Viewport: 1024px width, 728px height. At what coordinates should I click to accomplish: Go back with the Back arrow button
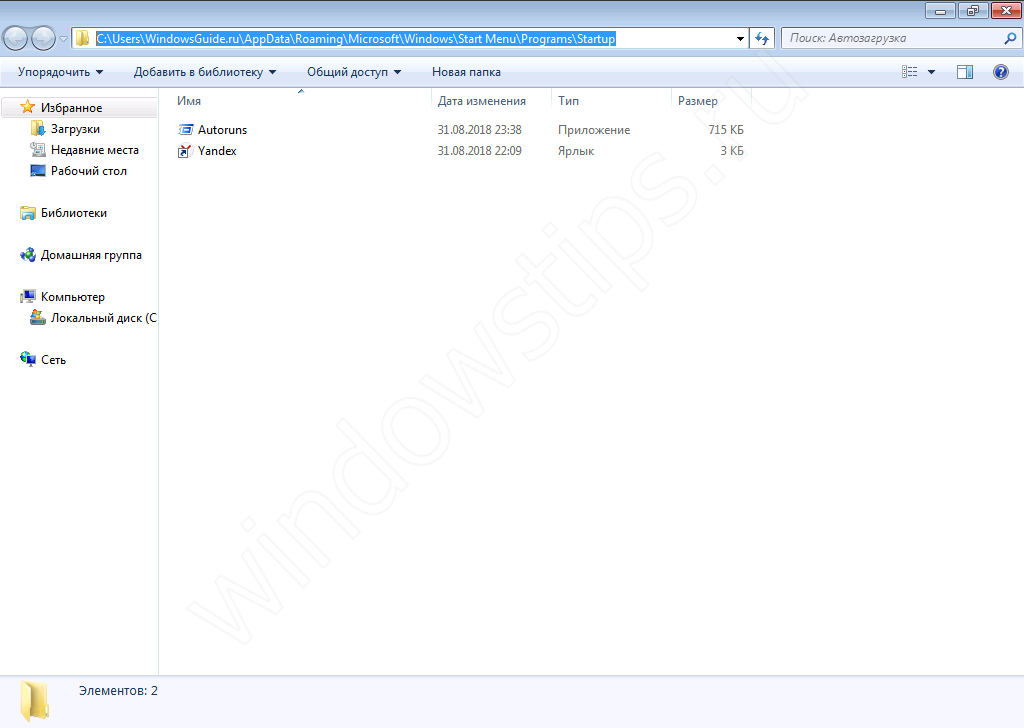pyautogui.click(x=16, y=39)
